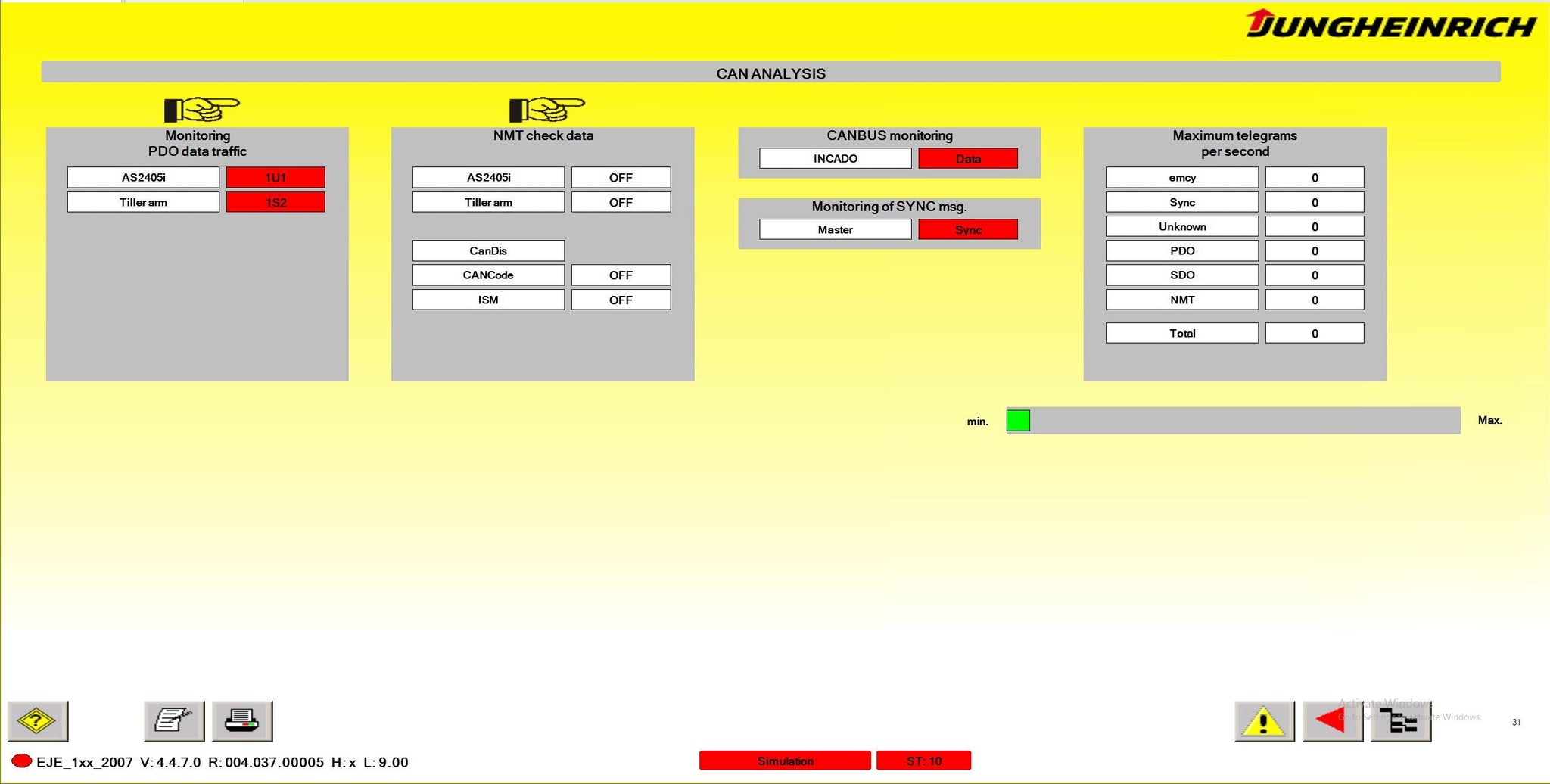Click the red Simulation status button
Screen dimensions: 1550x784
pos(785,761)
